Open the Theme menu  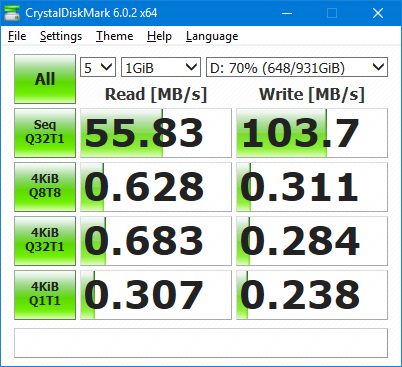[x=115, y=36]
